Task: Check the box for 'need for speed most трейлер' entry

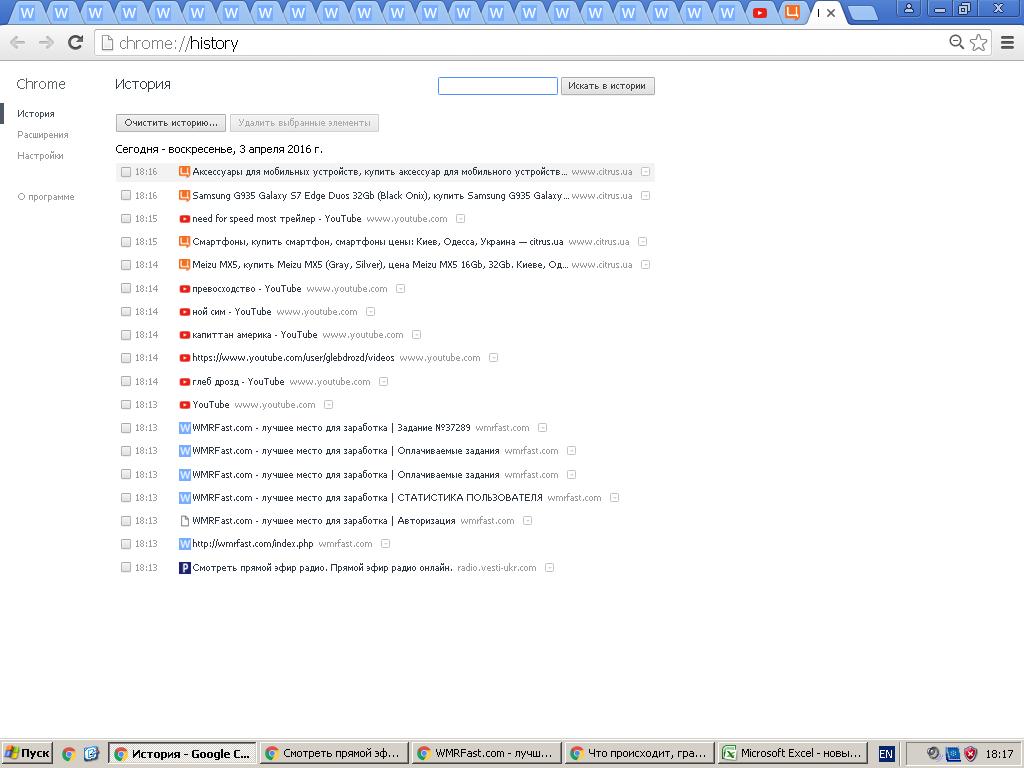Action: click(x=126, y=219)
